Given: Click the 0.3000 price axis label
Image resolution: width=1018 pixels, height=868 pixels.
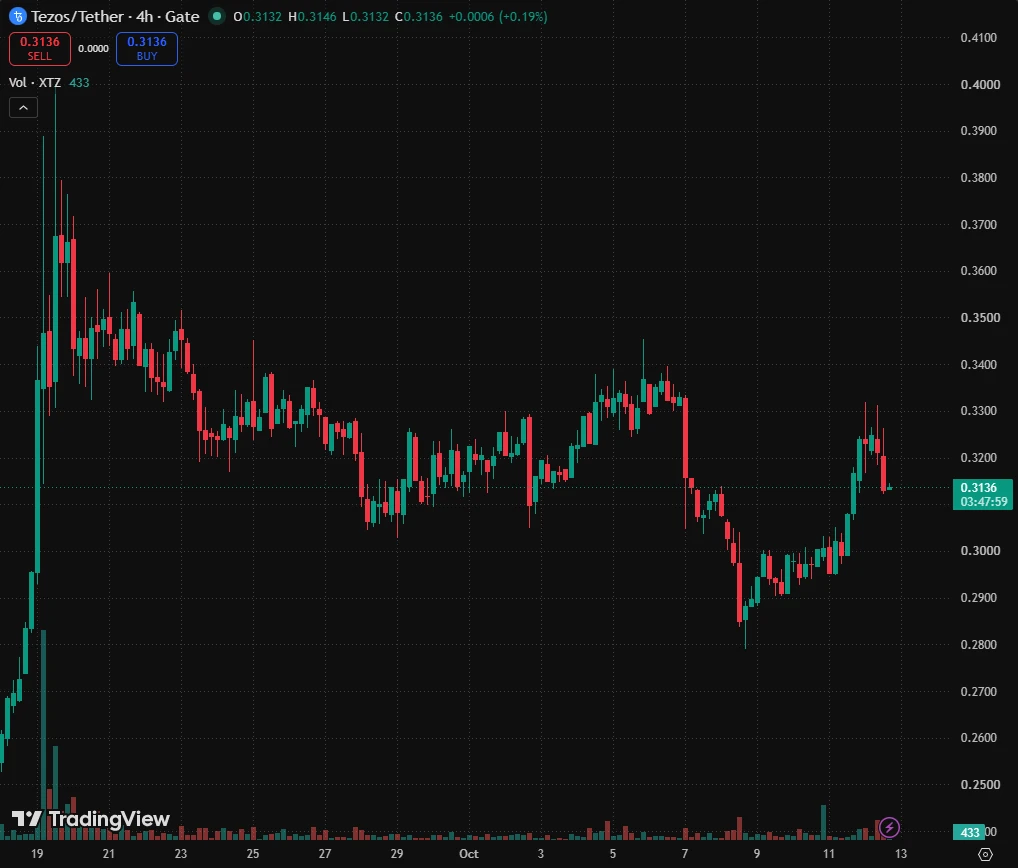Looking at the screenshot, I should 980,551.
